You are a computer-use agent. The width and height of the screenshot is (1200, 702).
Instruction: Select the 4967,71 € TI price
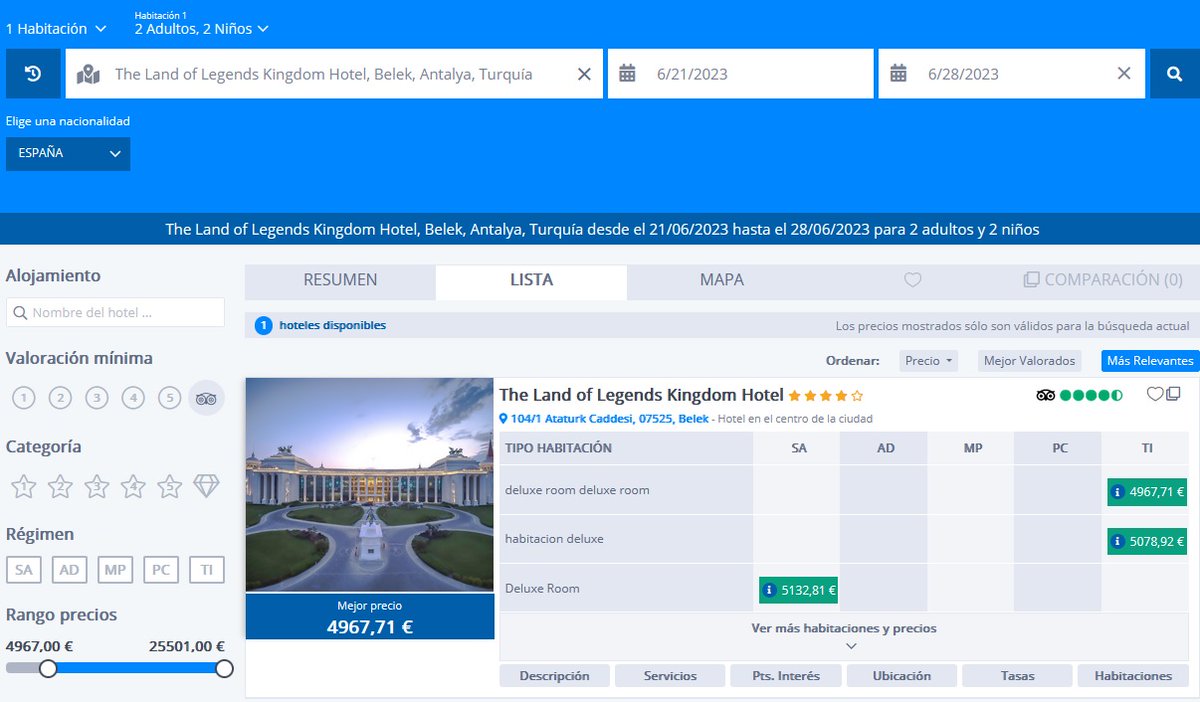[x=1147, y=492]
